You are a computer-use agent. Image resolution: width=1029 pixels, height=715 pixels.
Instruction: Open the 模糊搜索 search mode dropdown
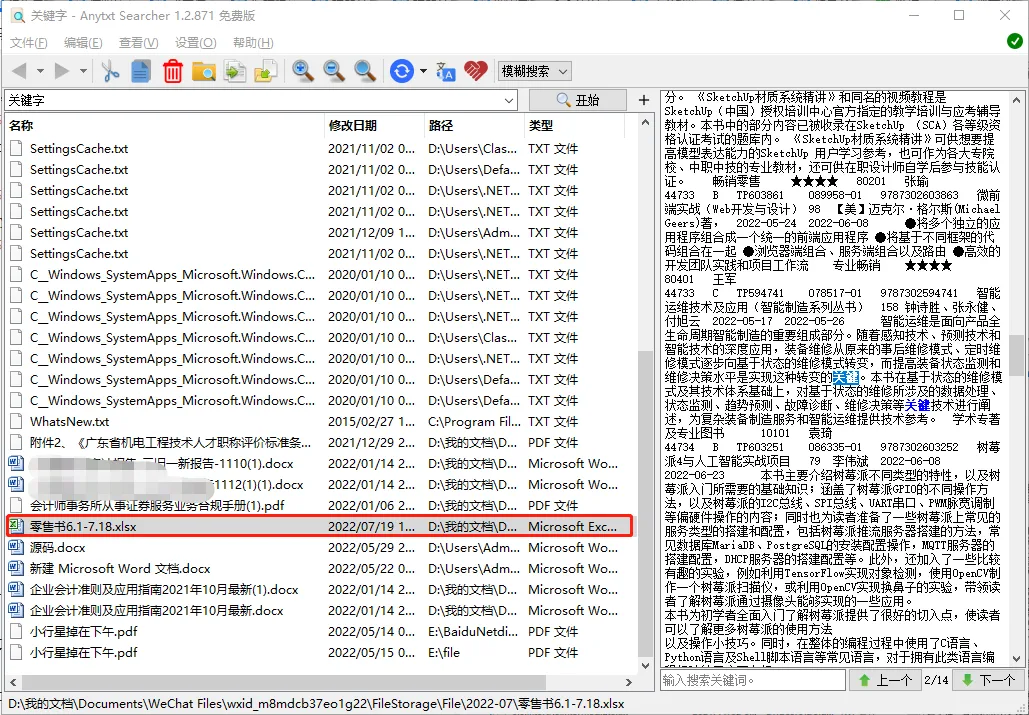tap(534, 71)
